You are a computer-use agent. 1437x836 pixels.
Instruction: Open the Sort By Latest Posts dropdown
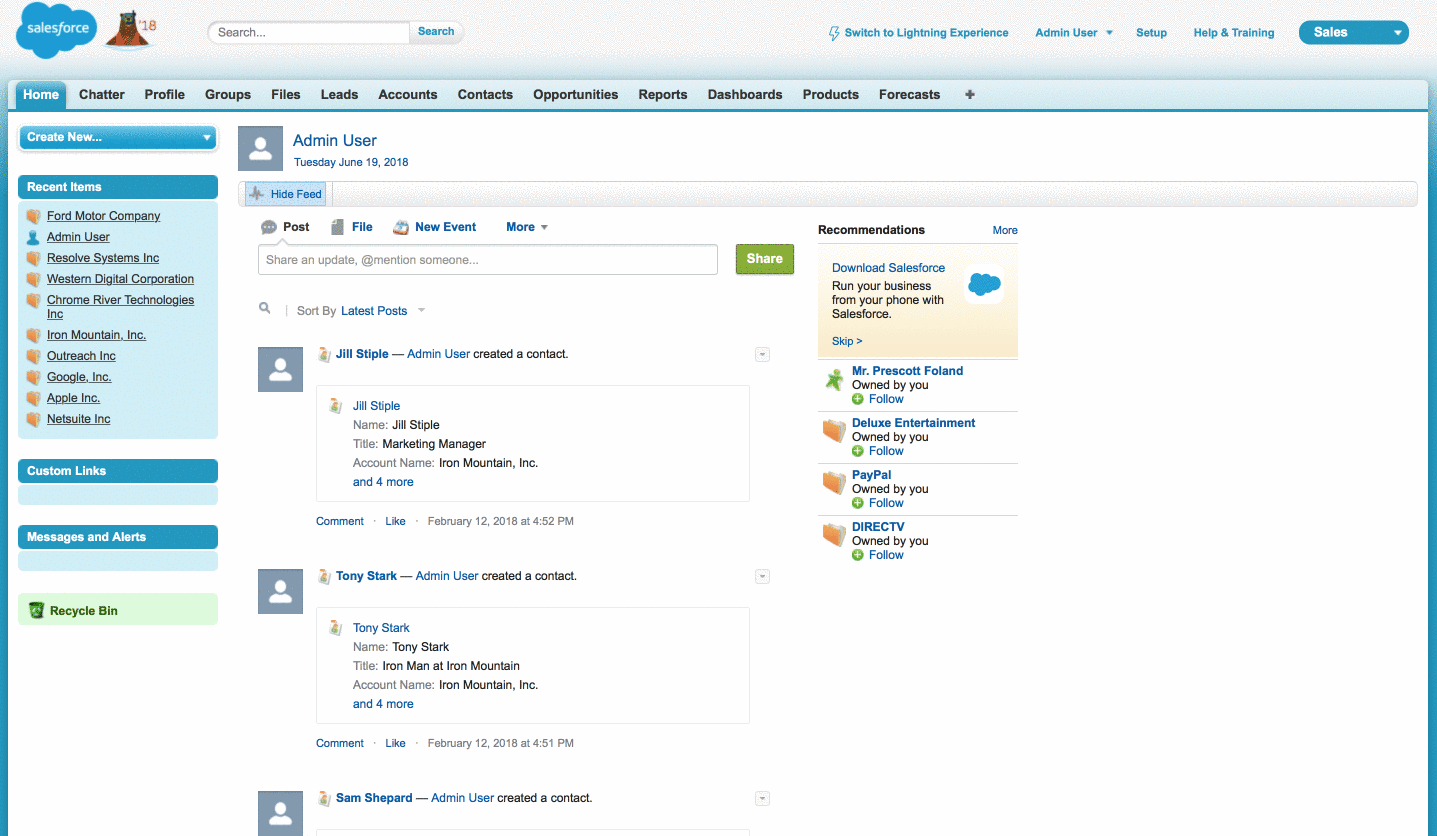[383, 311]
